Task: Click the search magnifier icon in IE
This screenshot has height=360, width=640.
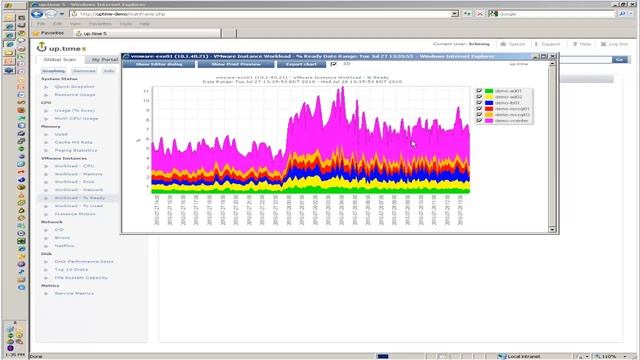Action: [622, 14]
